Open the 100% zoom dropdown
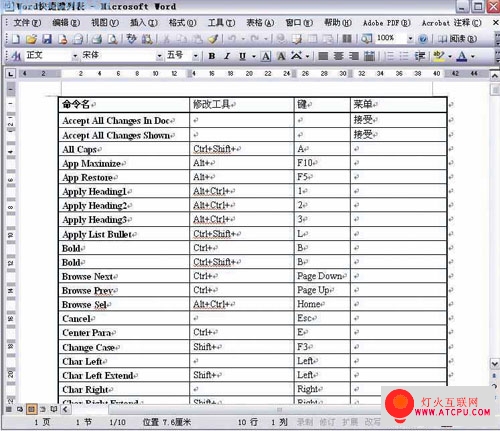This screenshot has height=431, width=500. 410,39
